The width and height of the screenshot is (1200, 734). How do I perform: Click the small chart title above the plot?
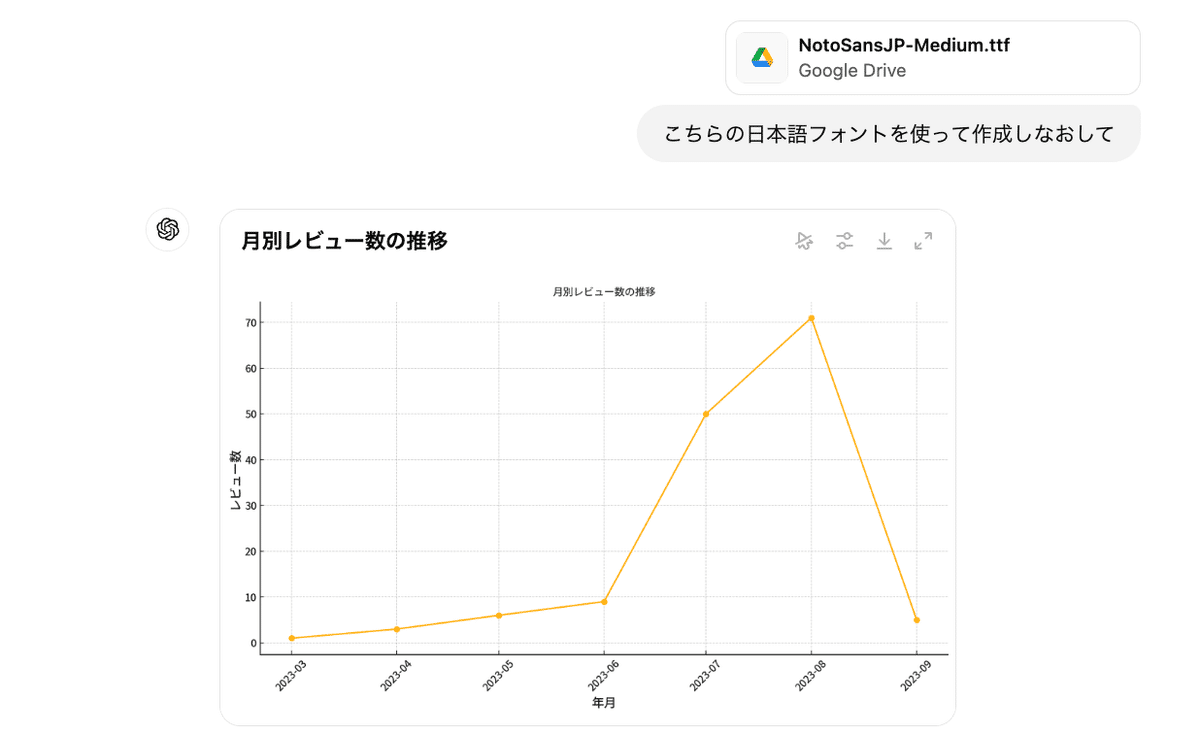pyautogui.click(x=604, y=292)
